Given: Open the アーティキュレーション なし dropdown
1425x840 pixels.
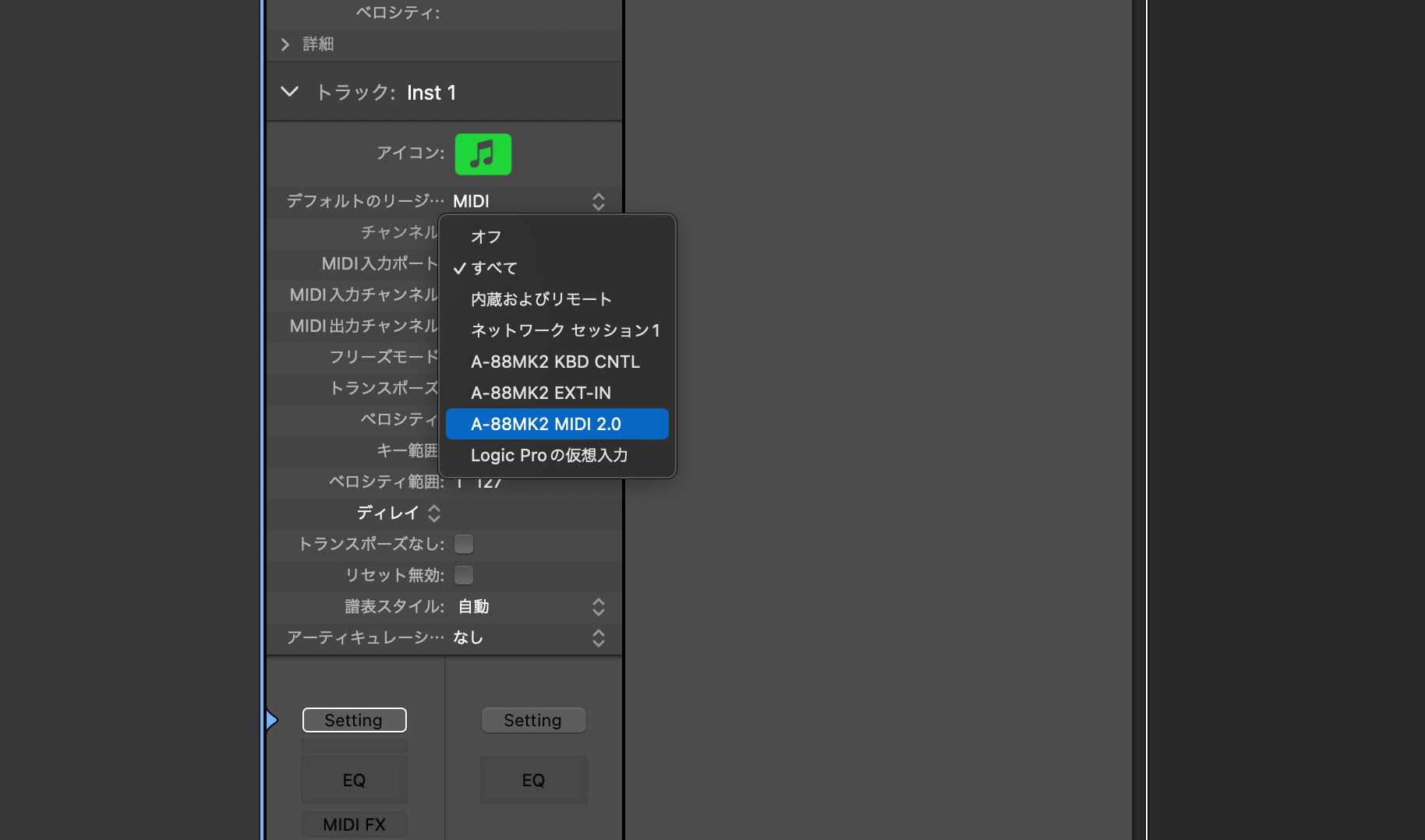Looking at the screenshot, I should click(x=528, y=638).
